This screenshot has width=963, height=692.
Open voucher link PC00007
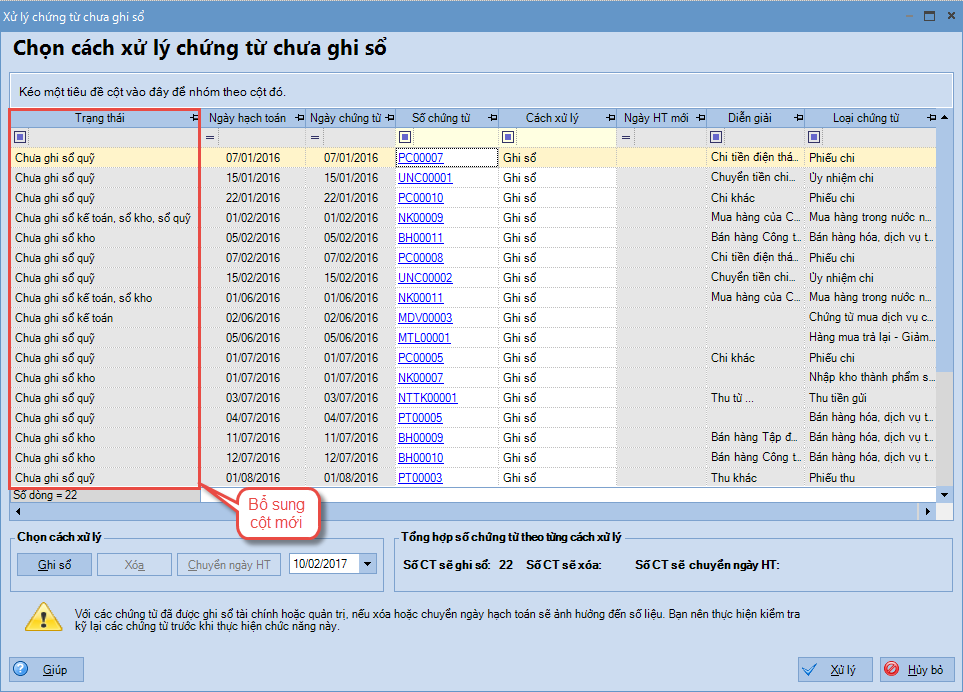(x=421, y=158)
